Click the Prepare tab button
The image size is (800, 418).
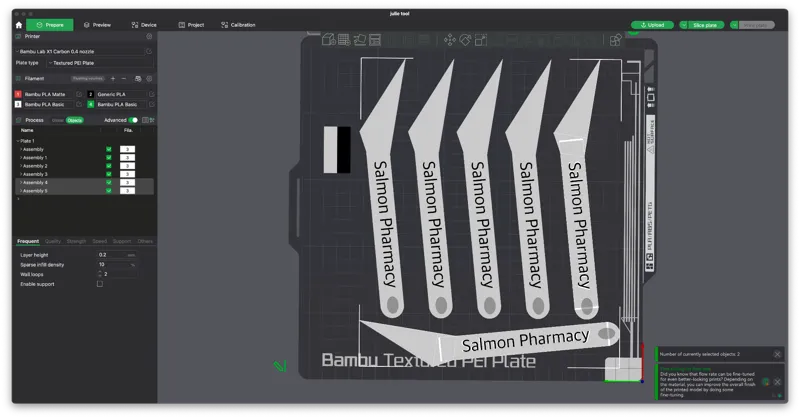[49, 24]
